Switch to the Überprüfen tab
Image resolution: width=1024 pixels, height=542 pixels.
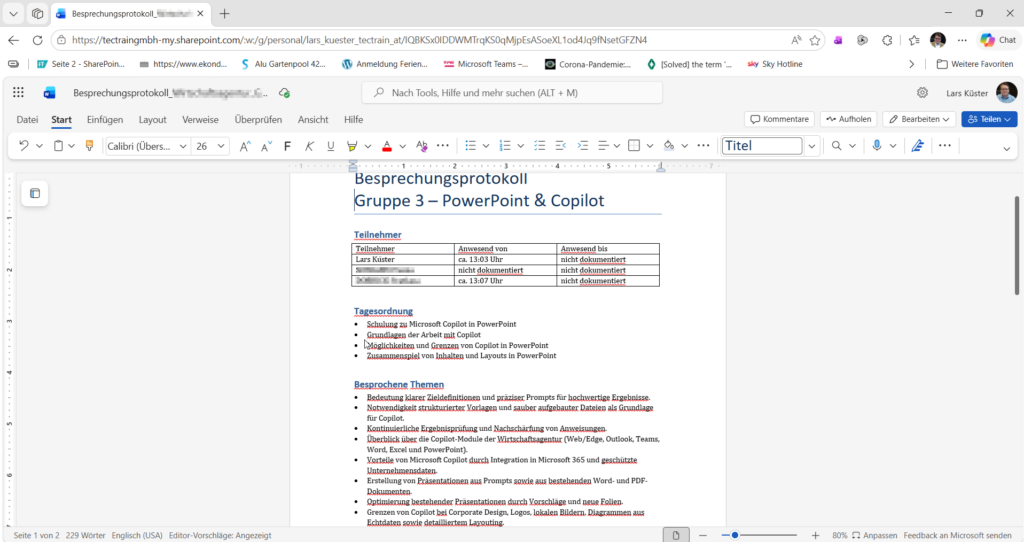(258, 120)
